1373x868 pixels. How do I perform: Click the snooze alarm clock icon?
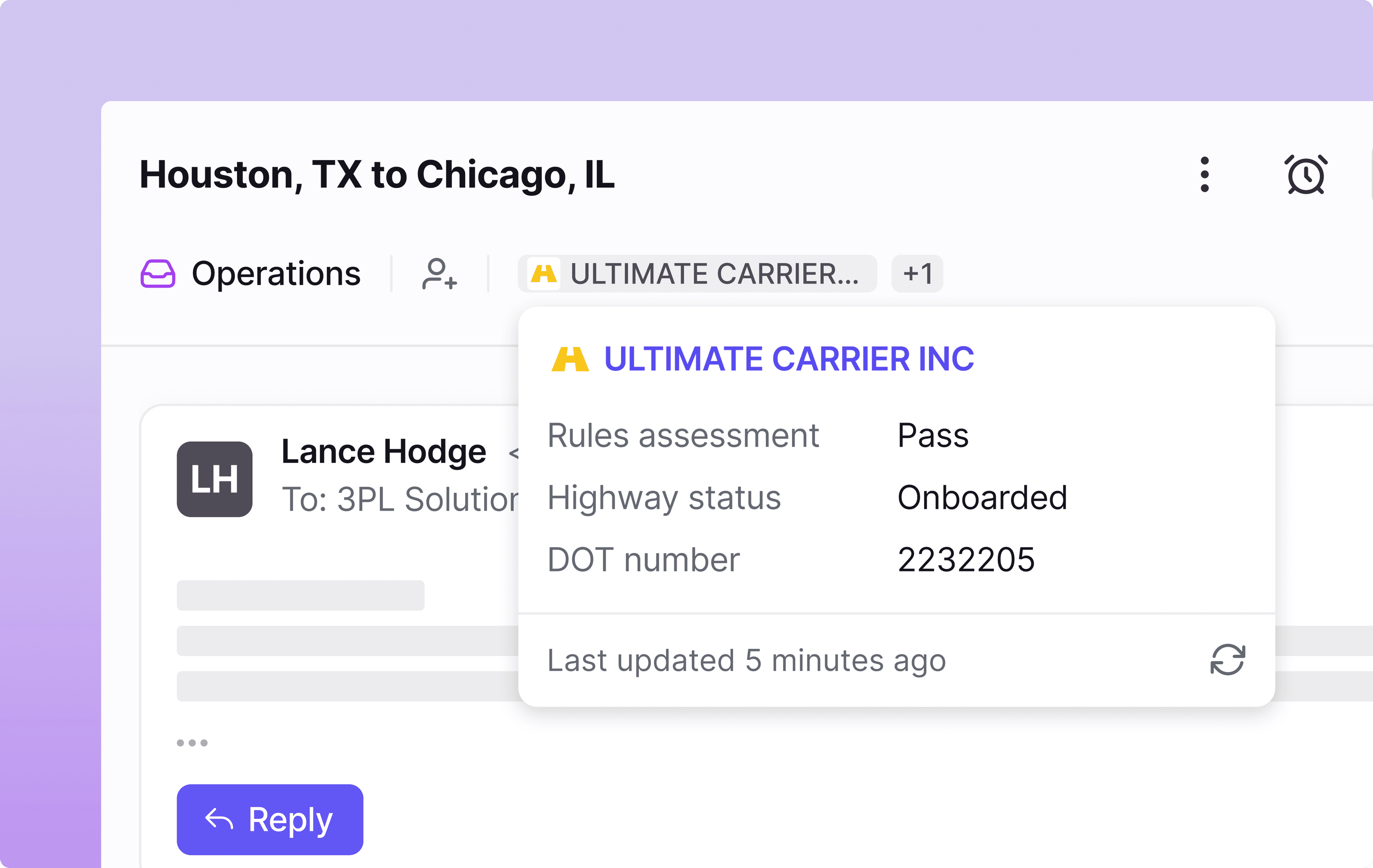[x=1305, y=174]
